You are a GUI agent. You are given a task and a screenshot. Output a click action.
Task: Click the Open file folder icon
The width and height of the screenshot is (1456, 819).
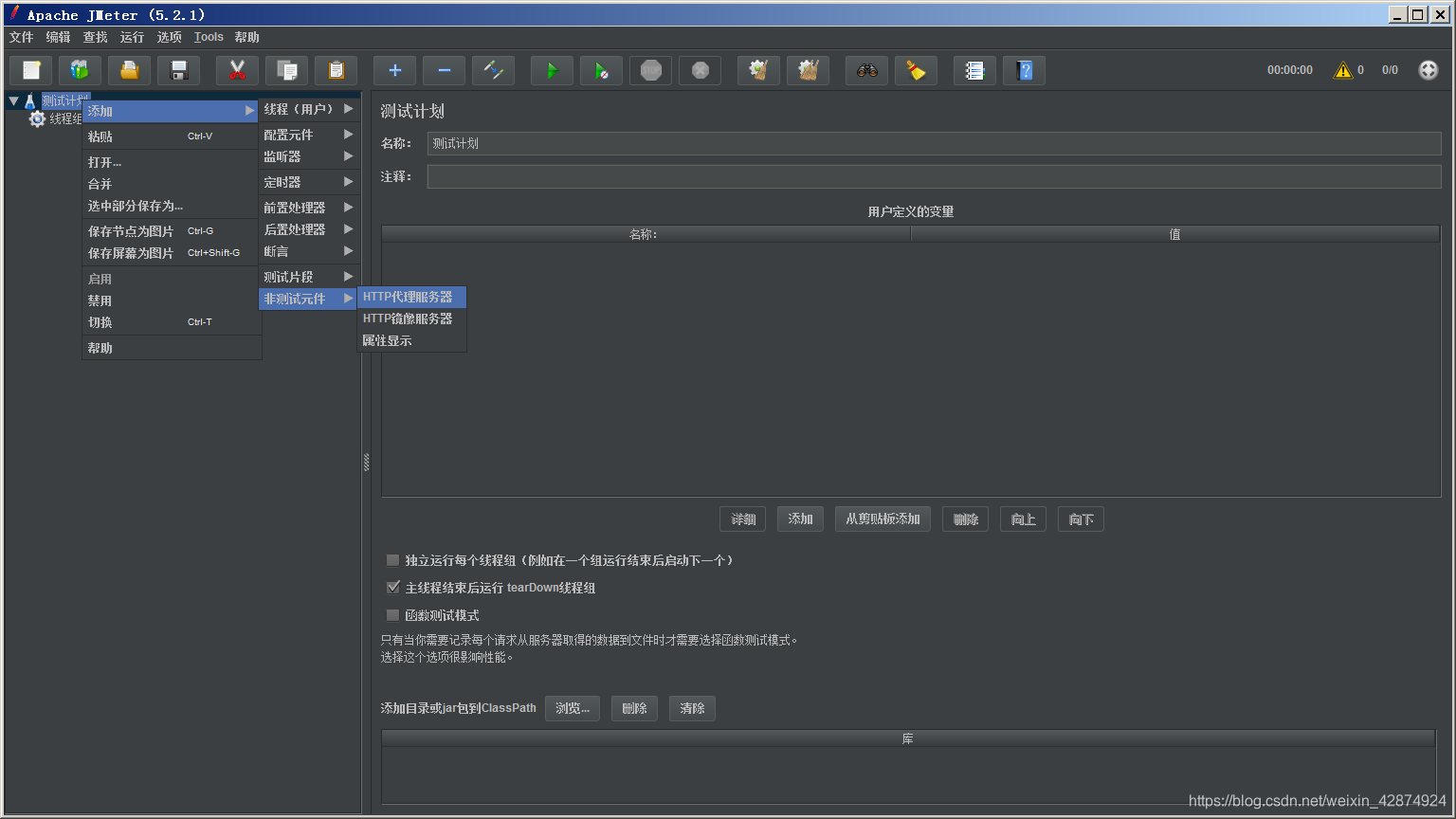pyautogui.click(x=129, y=70)
